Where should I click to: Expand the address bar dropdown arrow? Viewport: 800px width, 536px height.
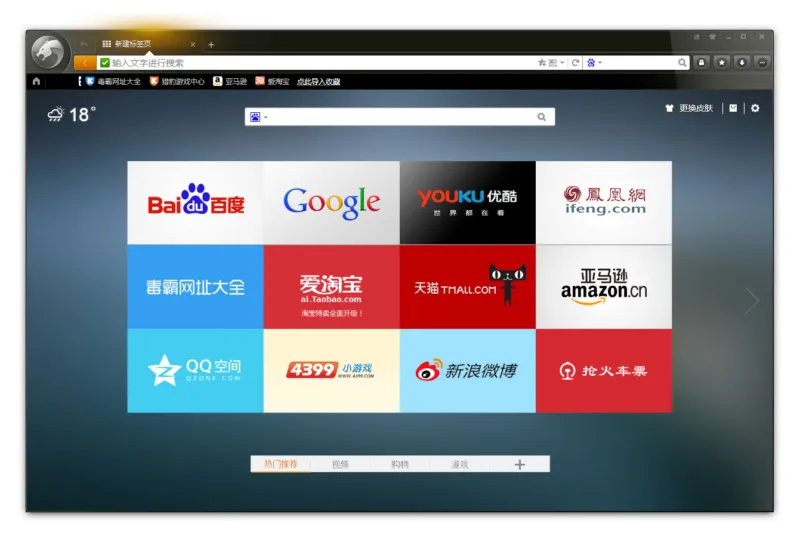[562, 62]
